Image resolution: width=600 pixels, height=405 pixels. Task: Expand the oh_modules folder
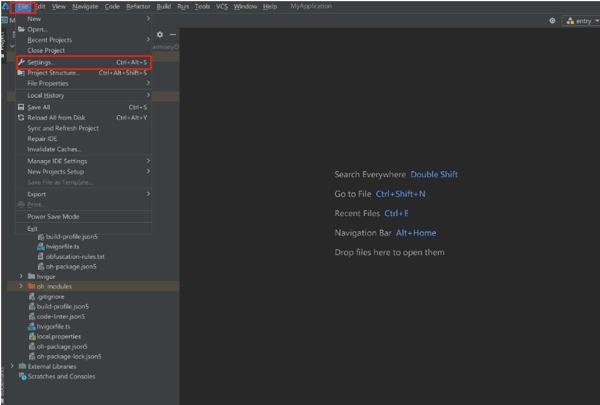(x=21, y=286)
